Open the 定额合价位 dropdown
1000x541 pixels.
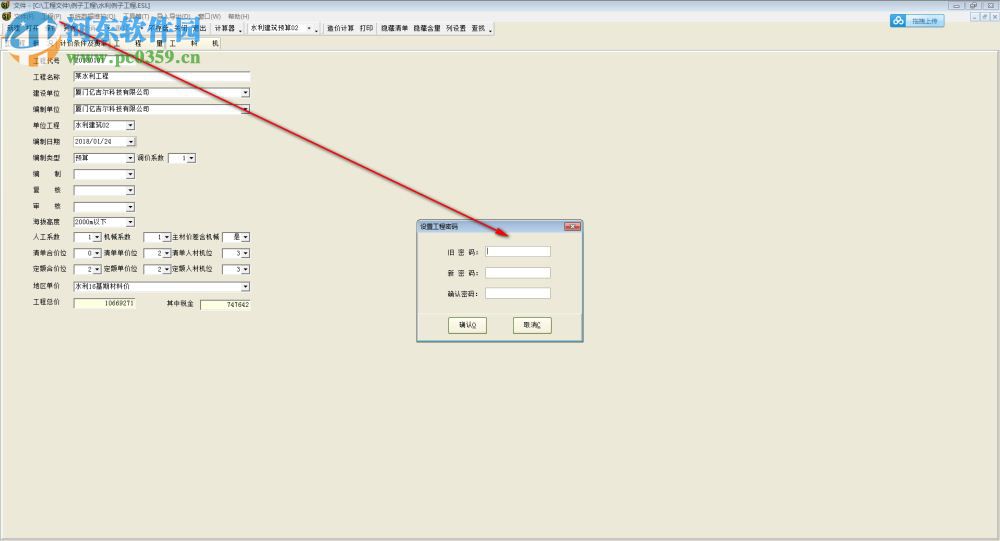point(98,269)
